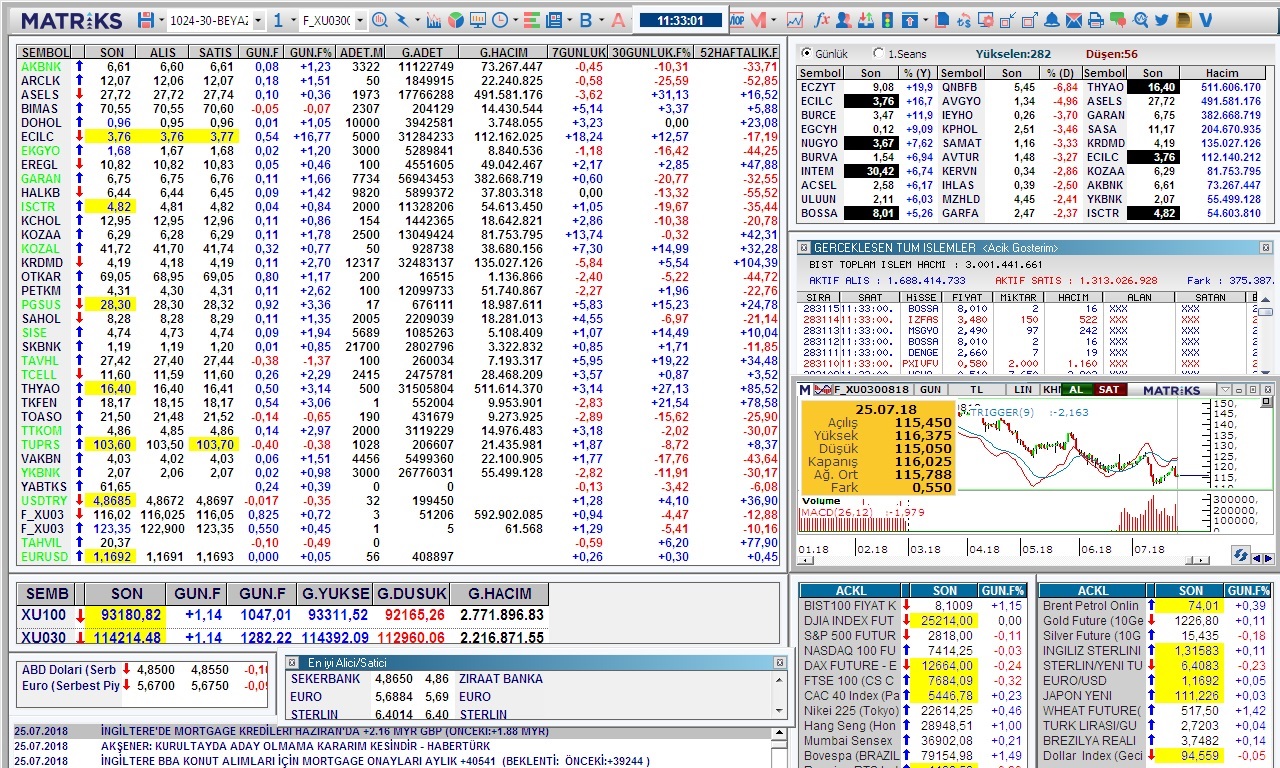Close the En iyi Alici/Satici window
The height and width of the screenshot is (768, 1280).
pos(779,662)
